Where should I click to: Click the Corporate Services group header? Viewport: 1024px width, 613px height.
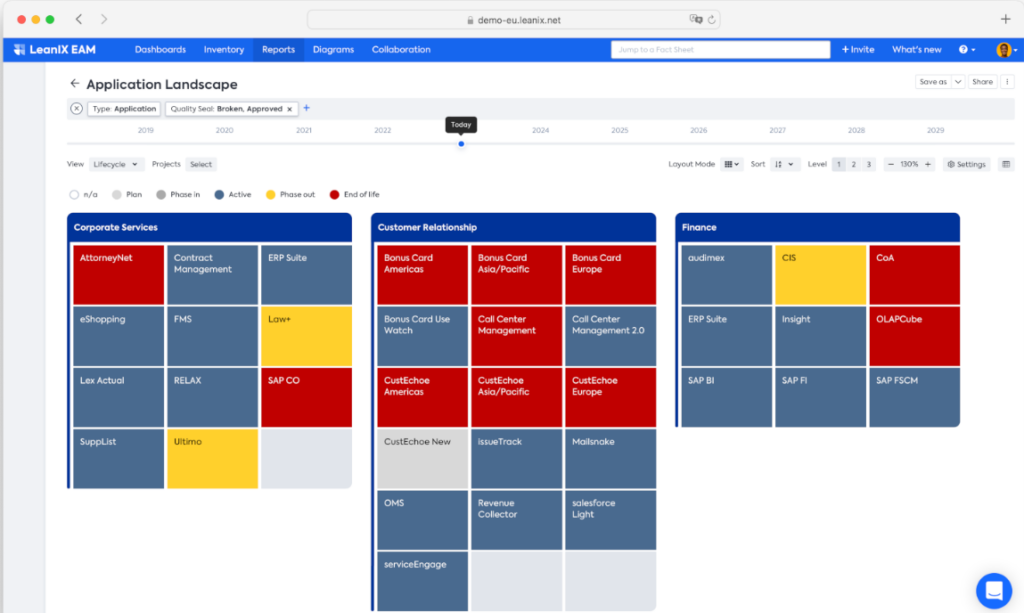(209, 227)
